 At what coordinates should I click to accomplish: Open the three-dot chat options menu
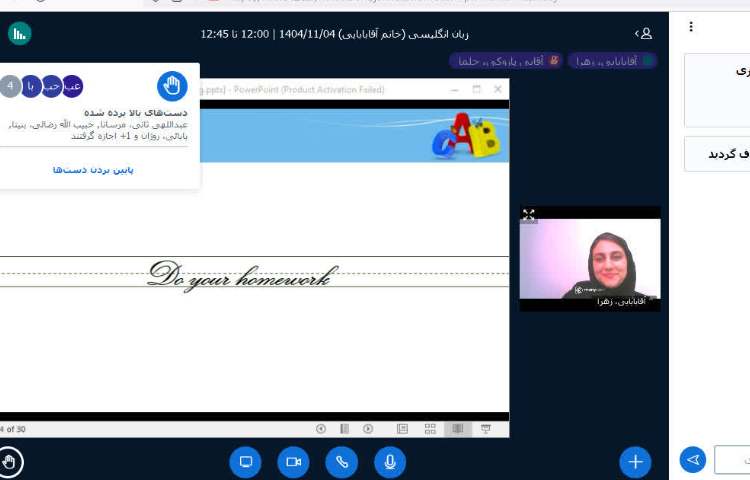(691, 26)
